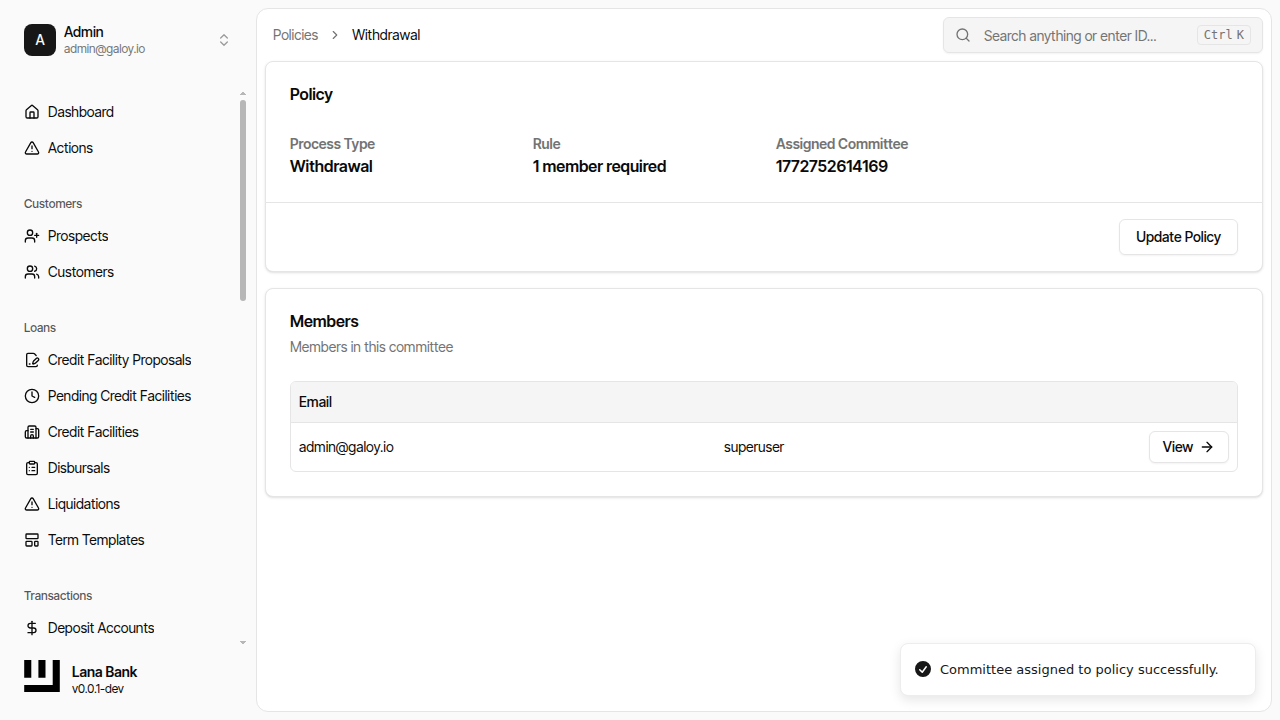
Task: Click the Pending Credit Facilities clock icon
Action: pyautogui.click(x=31, y=395)
